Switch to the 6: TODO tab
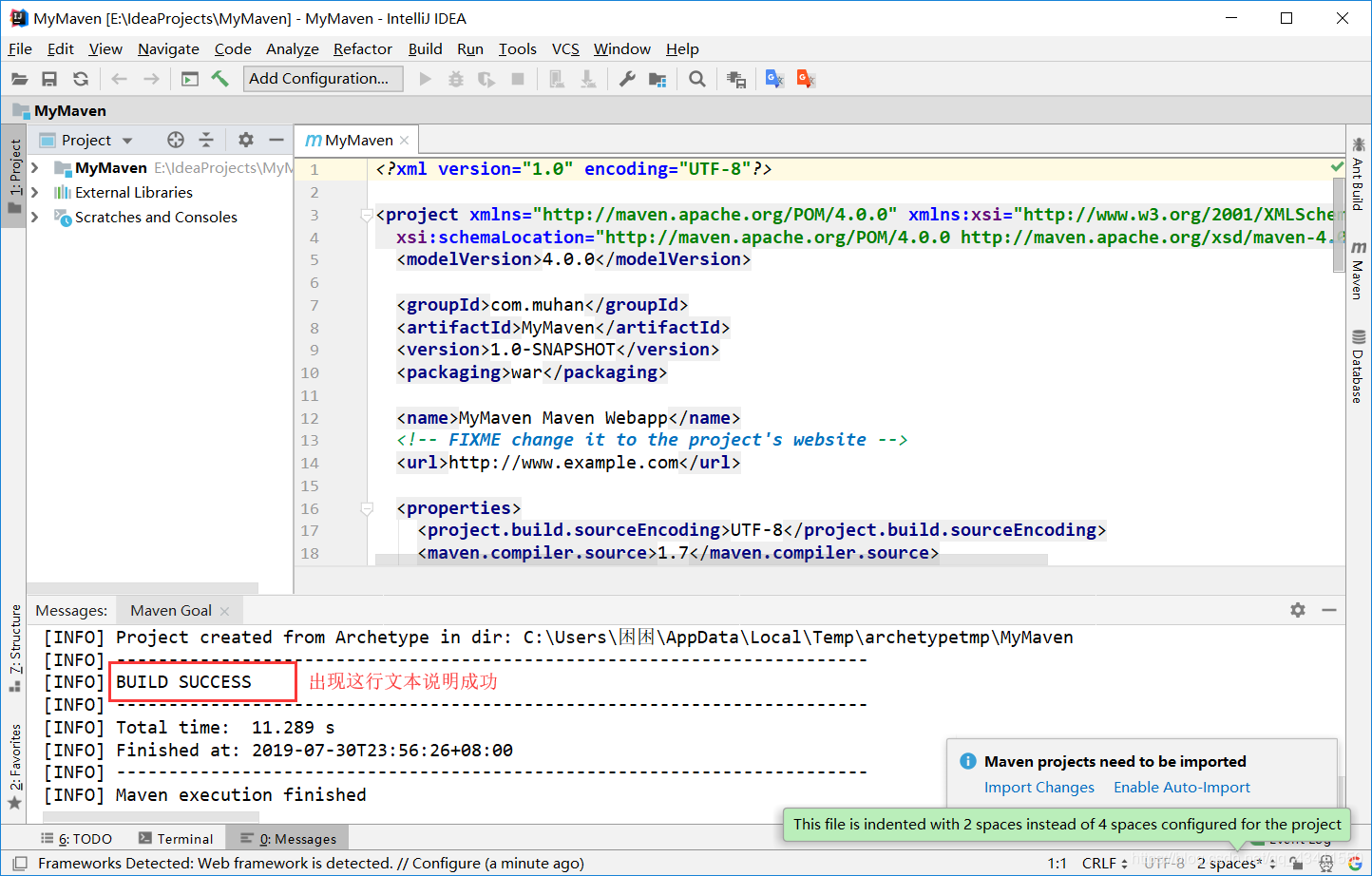The image size is (1372, 876). point(77,839)
